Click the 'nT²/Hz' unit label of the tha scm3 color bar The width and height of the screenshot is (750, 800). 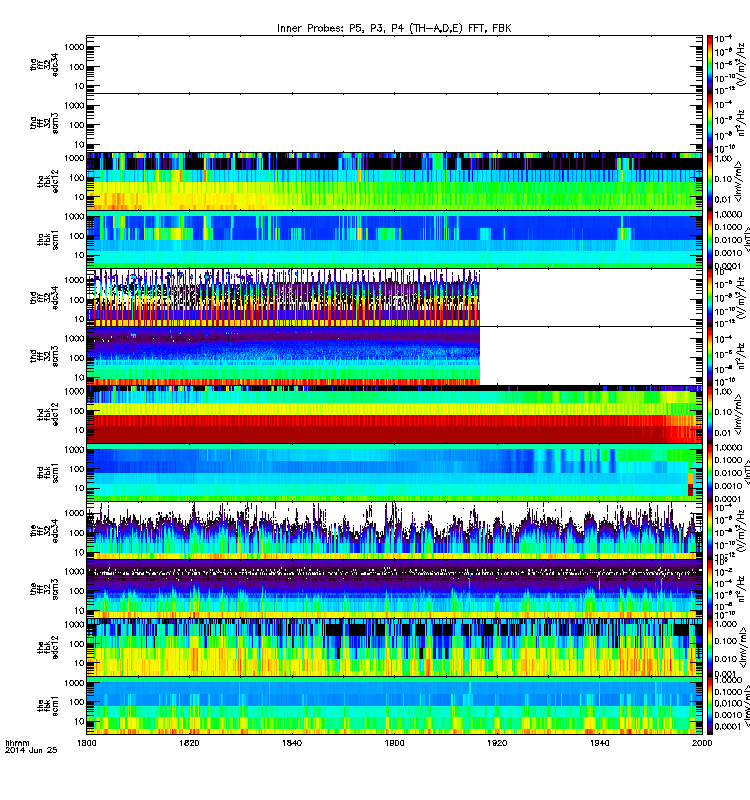coord(740,124)
